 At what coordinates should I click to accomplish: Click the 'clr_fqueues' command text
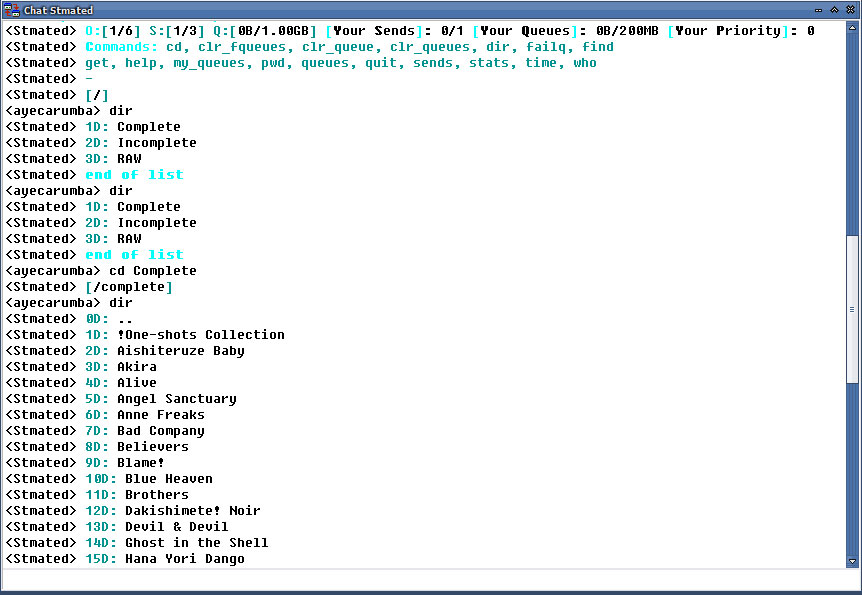[x=242, y=47]
